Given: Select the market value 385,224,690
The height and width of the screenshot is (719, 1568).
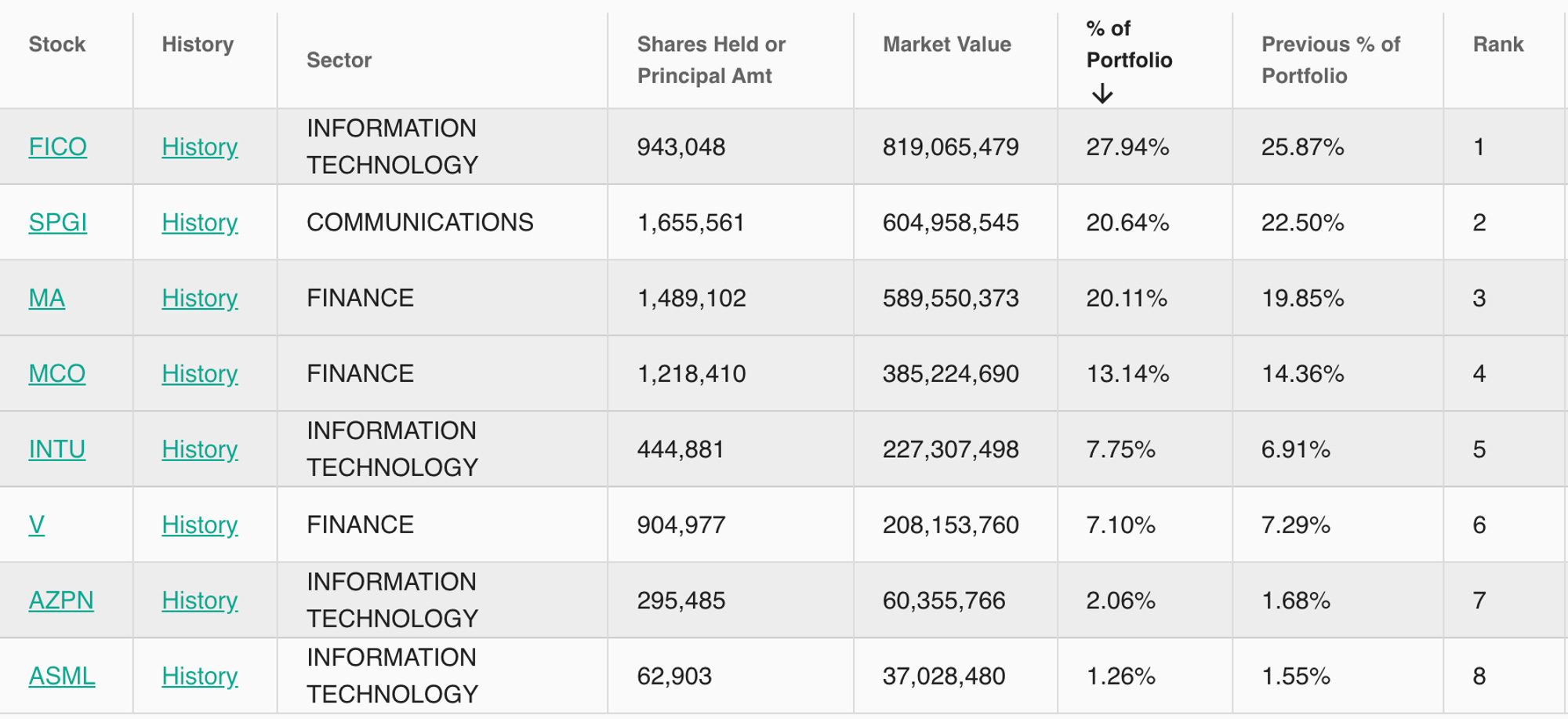Looking at the screenshot, I should [x=950, y=373].
